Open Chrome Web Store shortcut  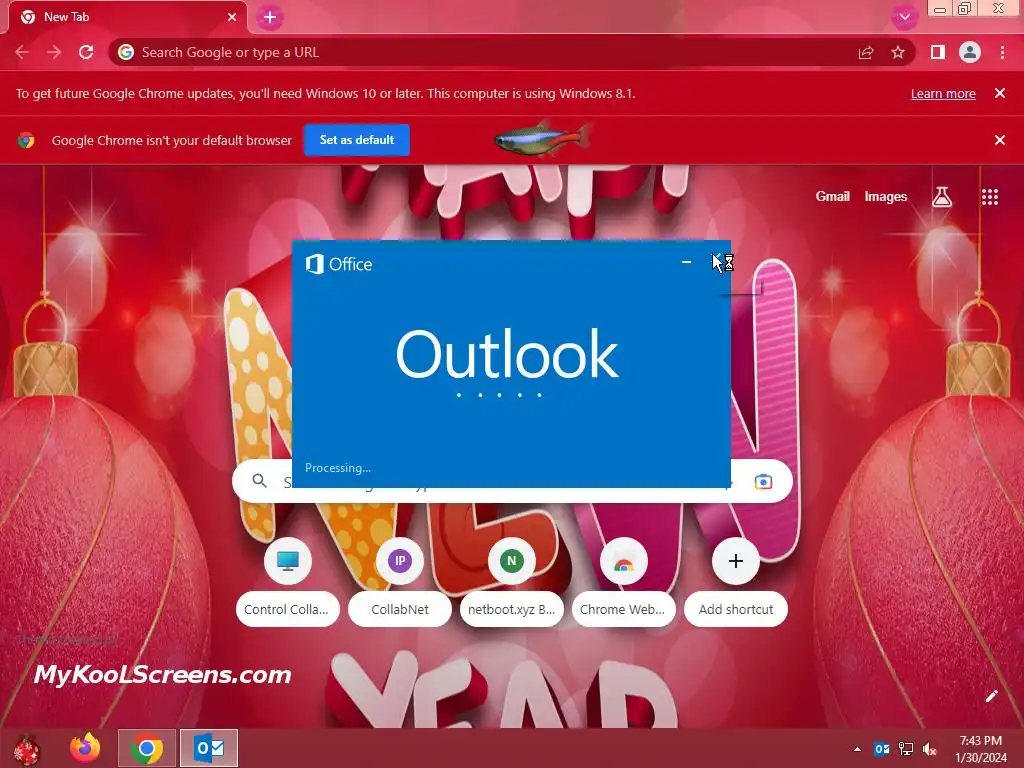pos(623,581)
